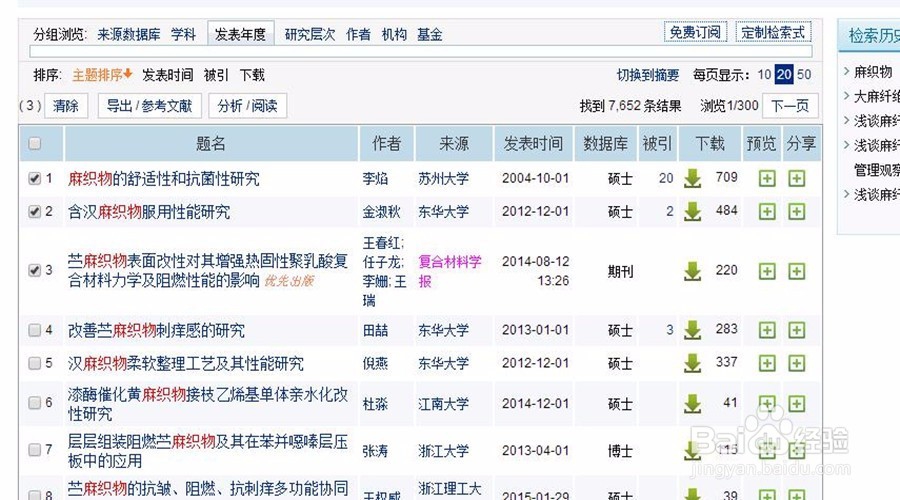The image size is (900, 500).
Task: Group results by 基金
Action: [429, 34]
